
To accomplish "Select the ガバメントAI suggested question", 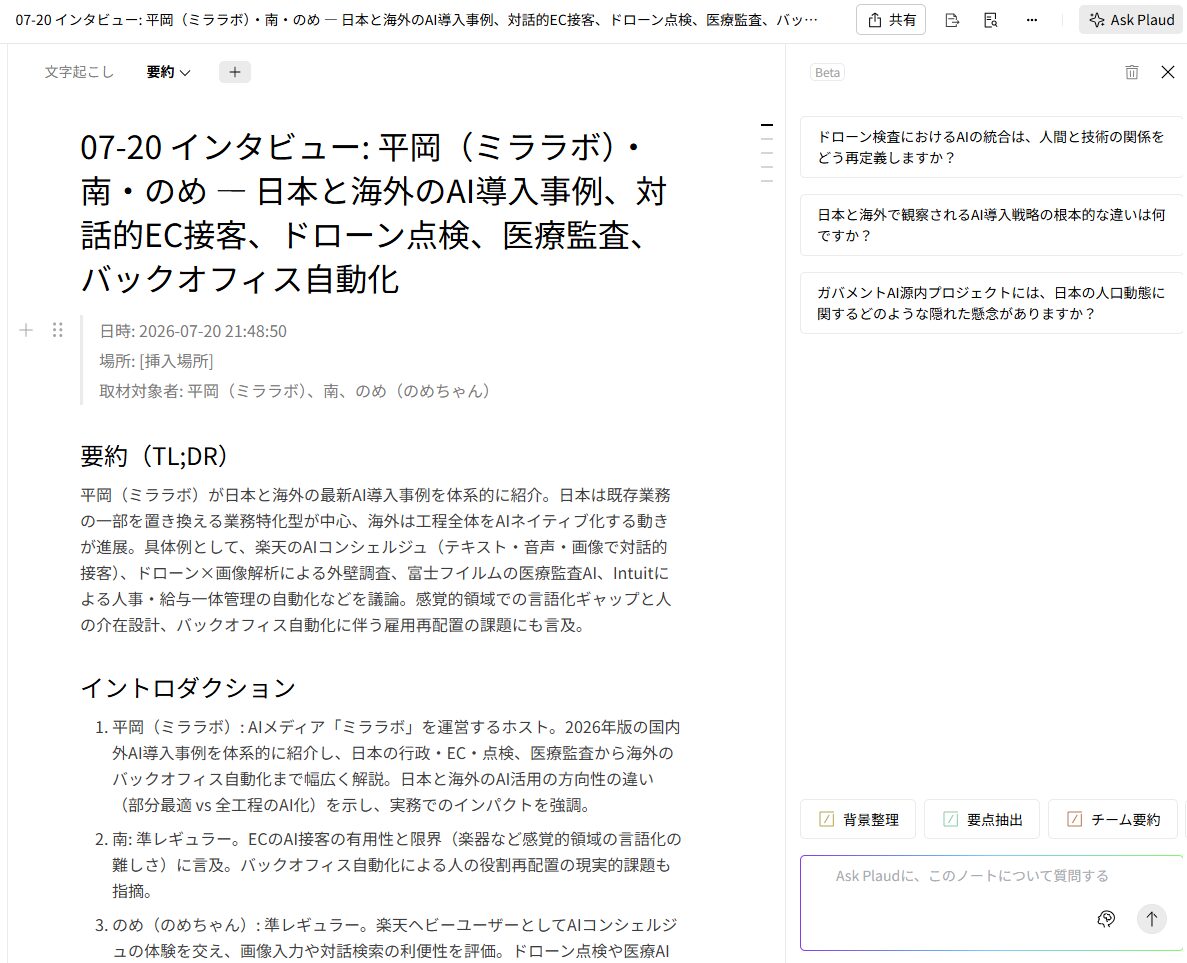I will [991, 303].
